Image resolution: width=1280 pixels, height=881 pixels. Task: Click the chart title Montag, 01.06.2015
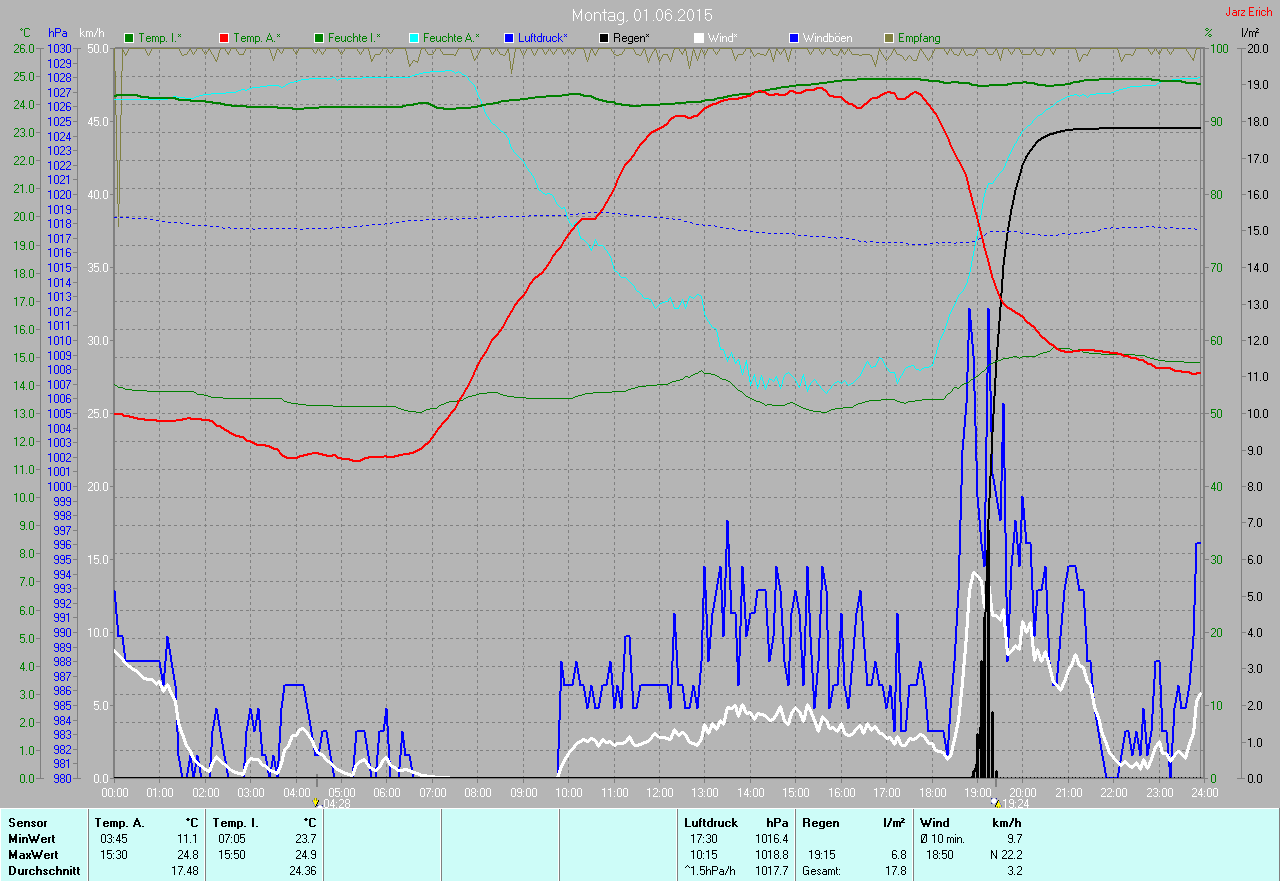click(x=642, y=15)
